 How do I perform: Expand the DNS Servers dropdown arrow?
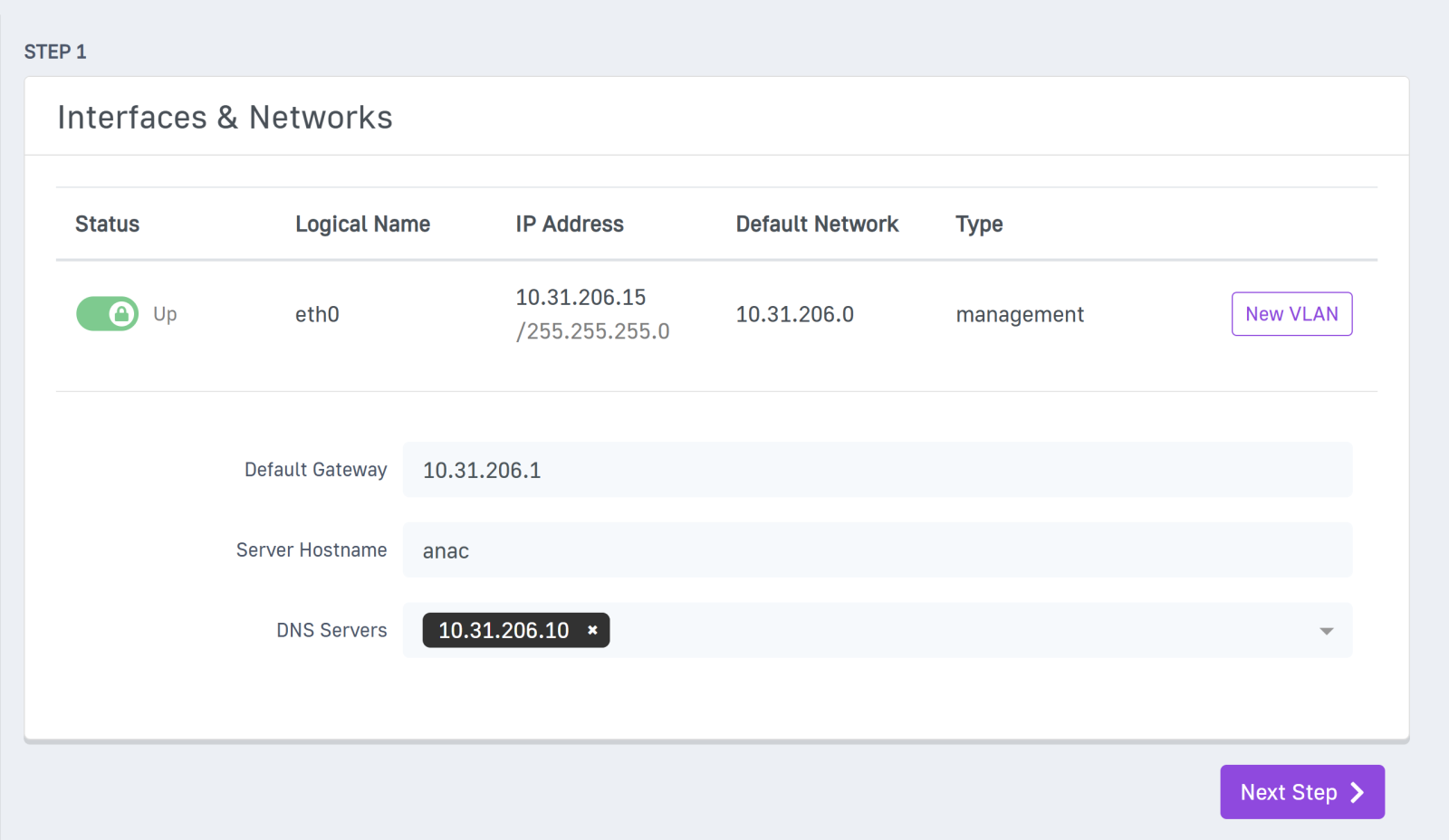click(x=1326, y=631)
